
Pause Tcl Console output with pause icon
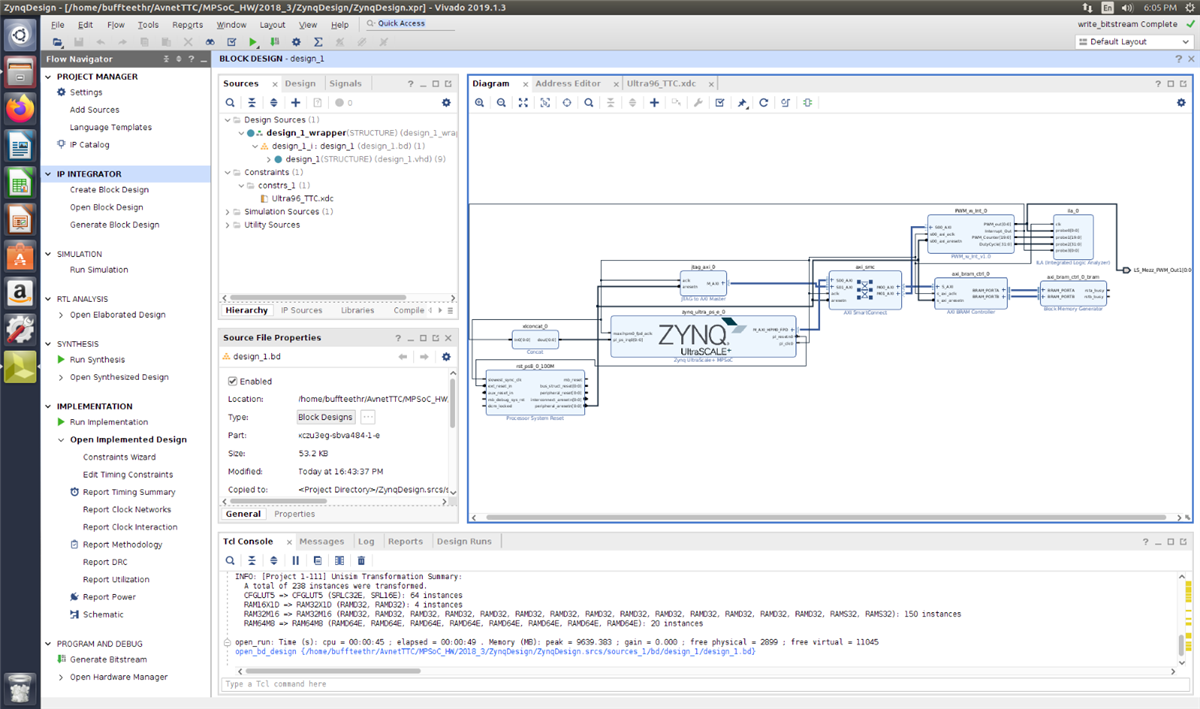click(295, 560)
